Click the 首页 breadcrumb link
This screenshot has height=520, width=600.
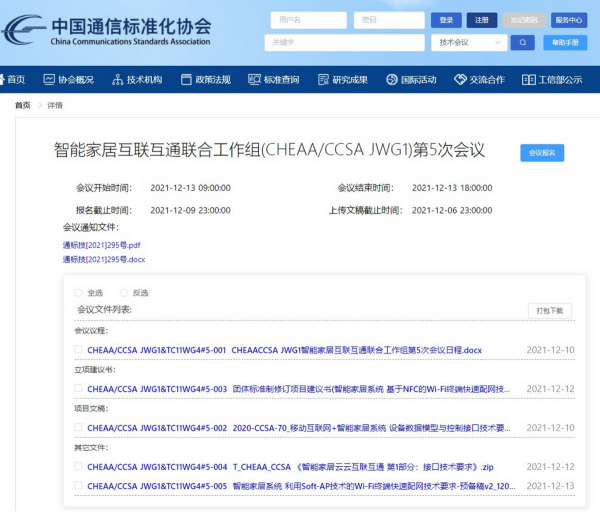pos(23,105)
